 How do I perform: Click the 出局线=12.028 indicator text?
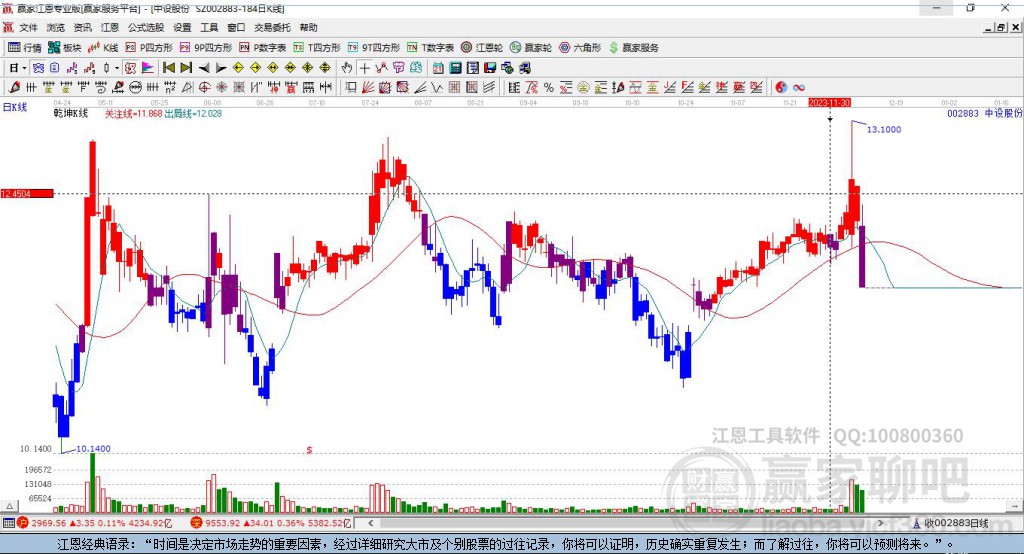193,114
